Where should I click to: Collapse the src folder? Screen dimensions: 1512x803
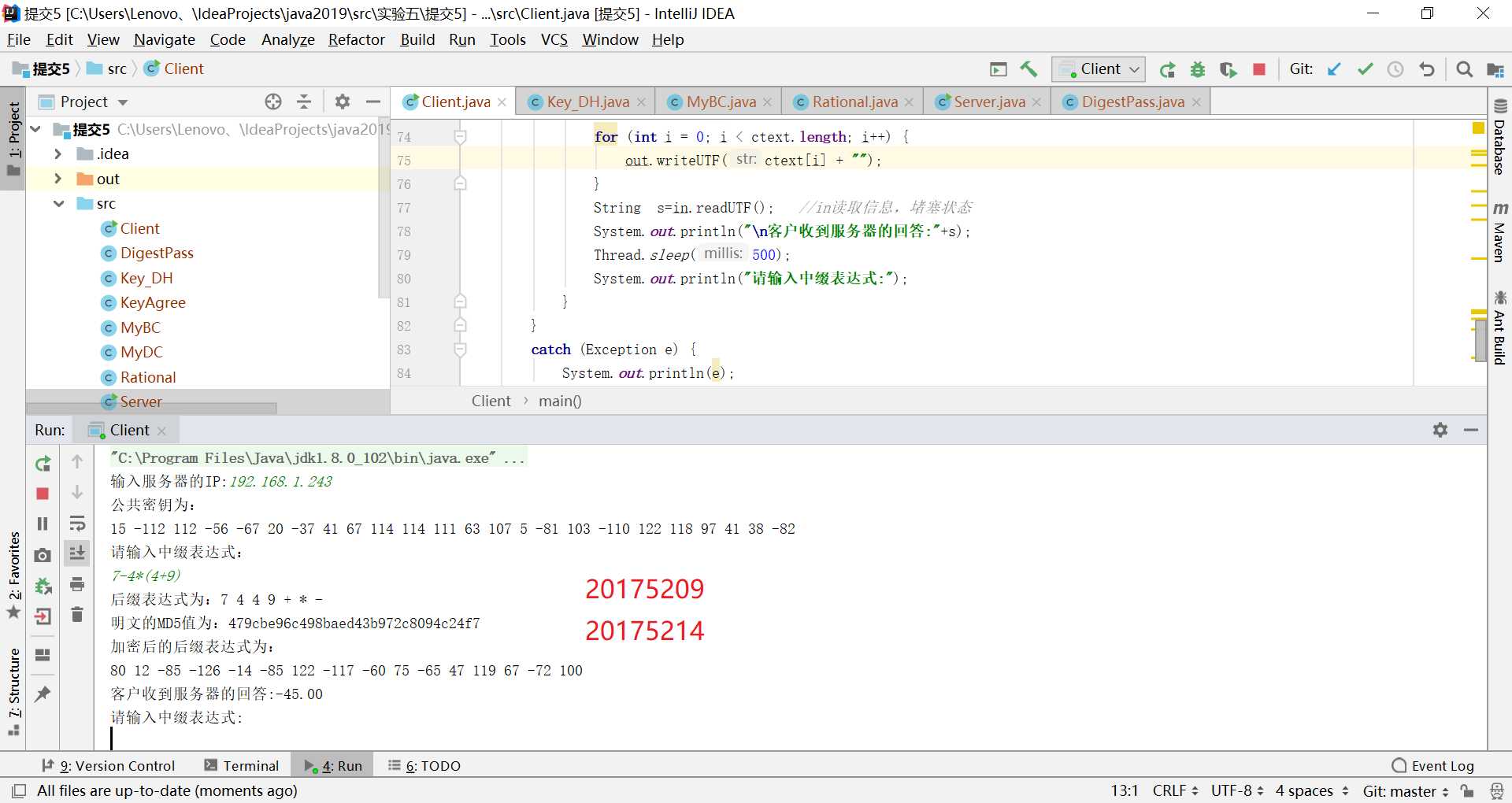click(x=58, y=204)
